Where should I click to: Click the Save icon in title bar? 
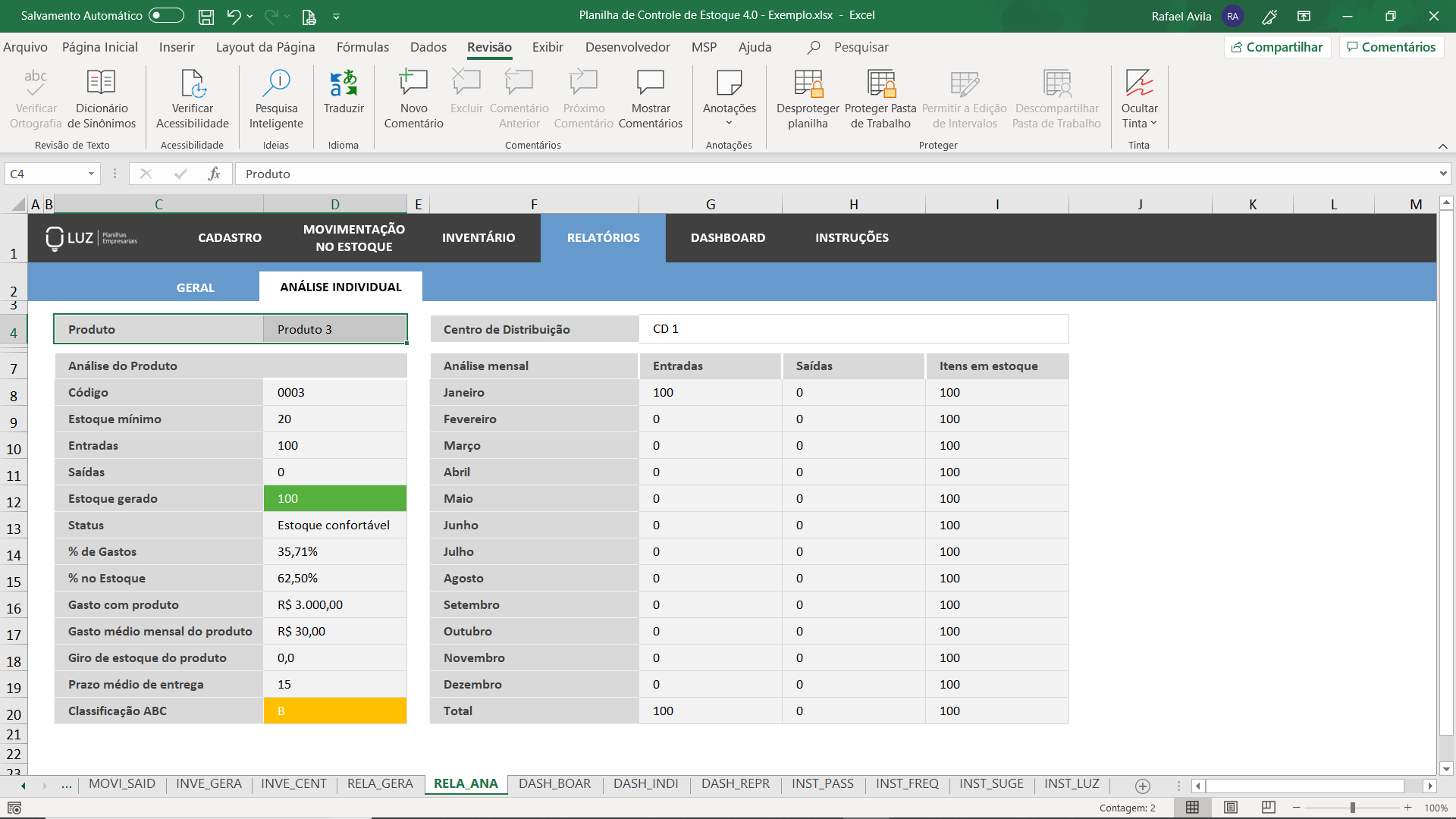[x=206, y=16]
